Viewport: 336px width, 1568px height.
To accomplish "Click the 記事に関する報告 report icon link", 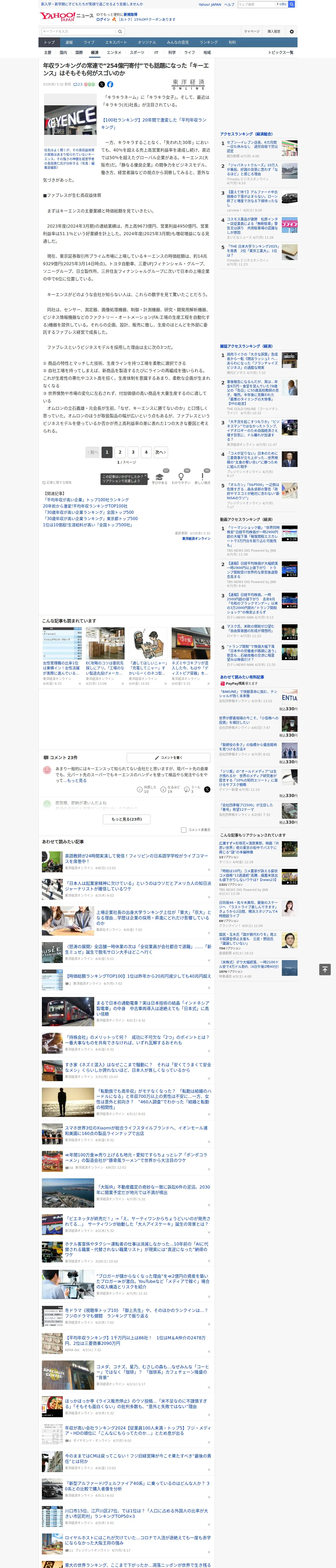I will point(57,482).
